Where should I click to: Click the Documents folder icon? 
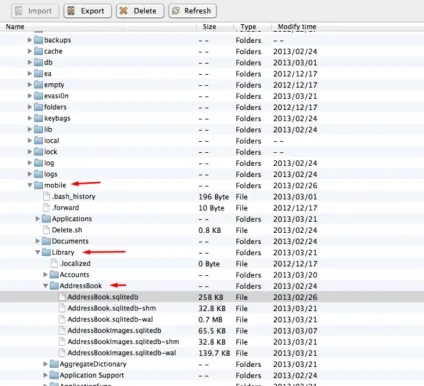coord(46,241)
